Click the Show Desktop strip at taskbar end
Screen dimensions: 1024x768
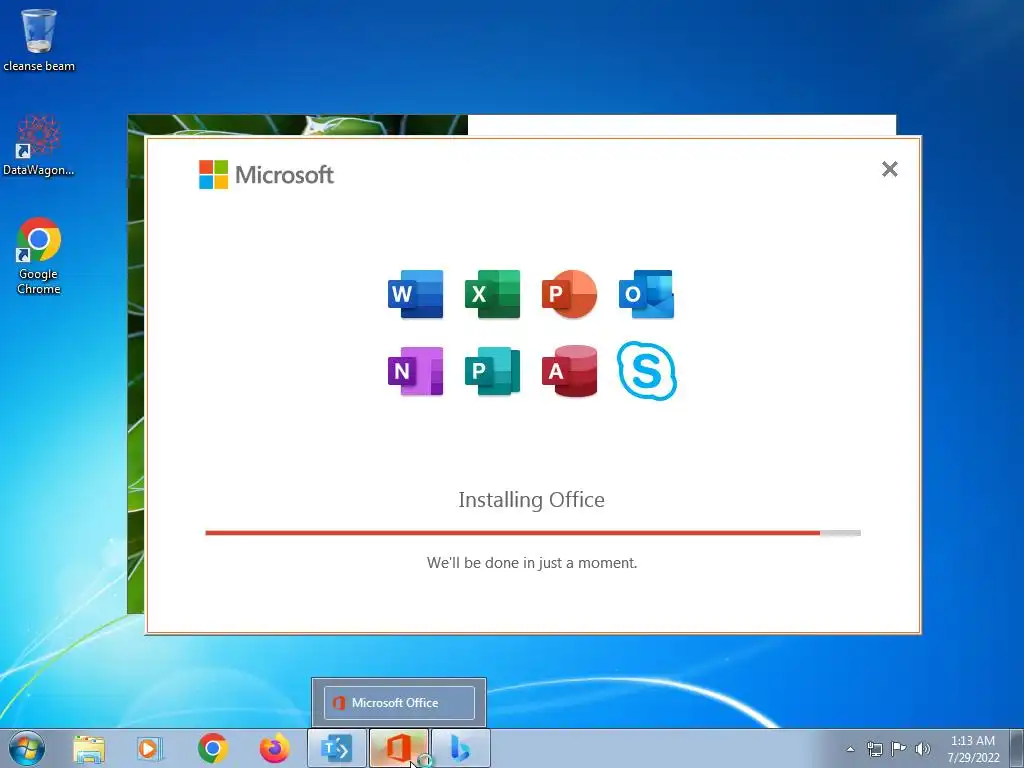pos(1017,748)
